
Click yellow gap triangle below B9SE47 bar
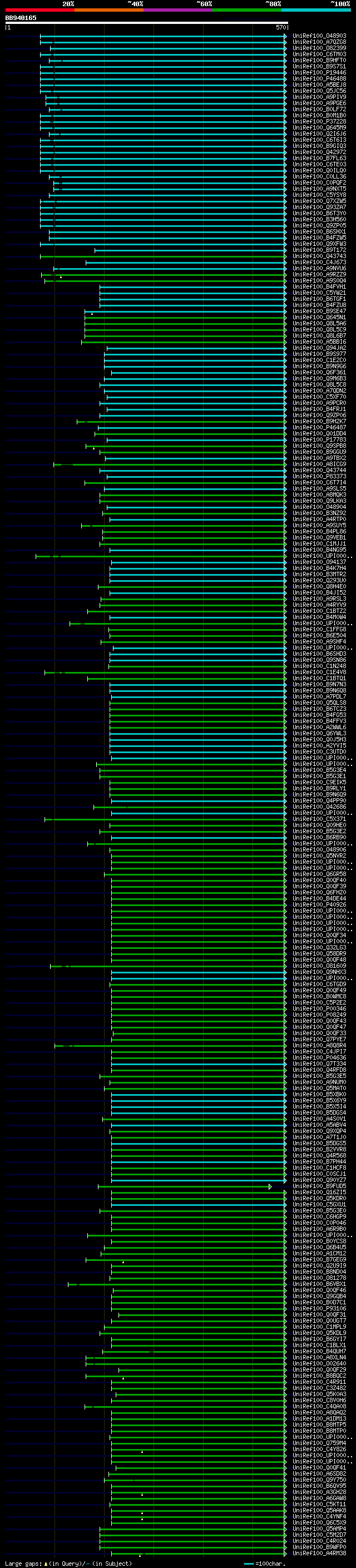[92, 314]
